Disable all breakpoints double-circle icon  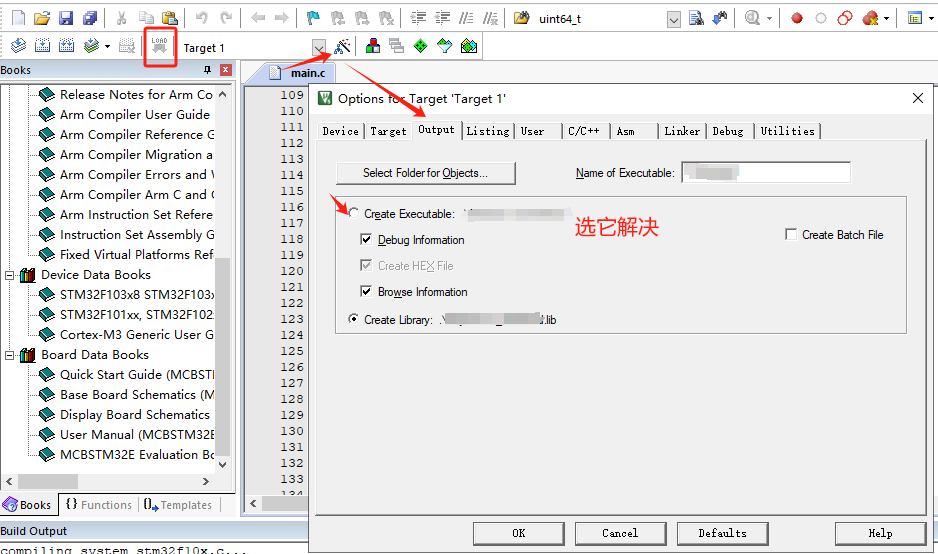pyautogui.click(x=845, y=19)
